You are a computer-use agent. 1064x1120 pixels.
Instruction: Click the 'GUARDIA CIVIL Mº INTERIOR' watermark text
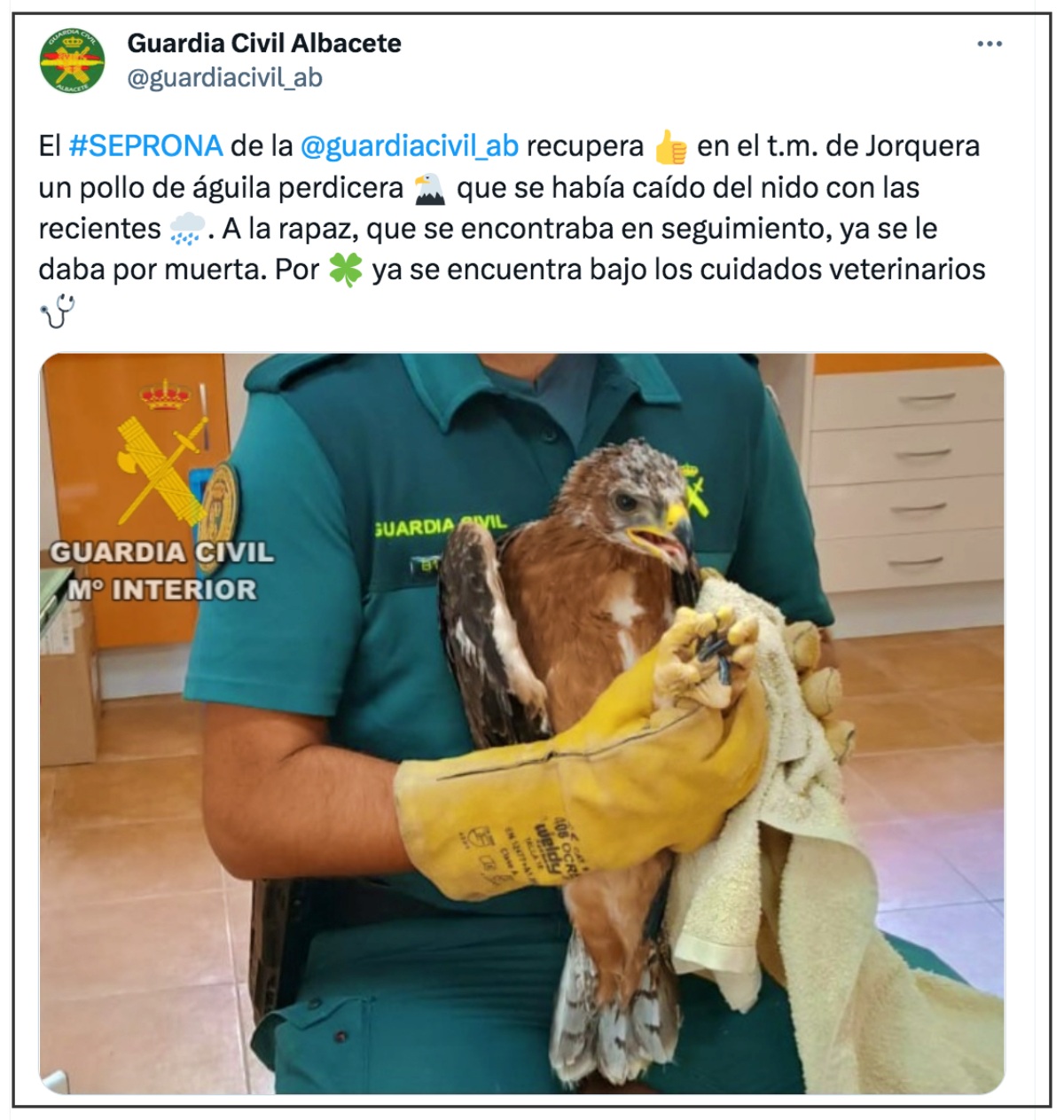[x=161, y=571]
